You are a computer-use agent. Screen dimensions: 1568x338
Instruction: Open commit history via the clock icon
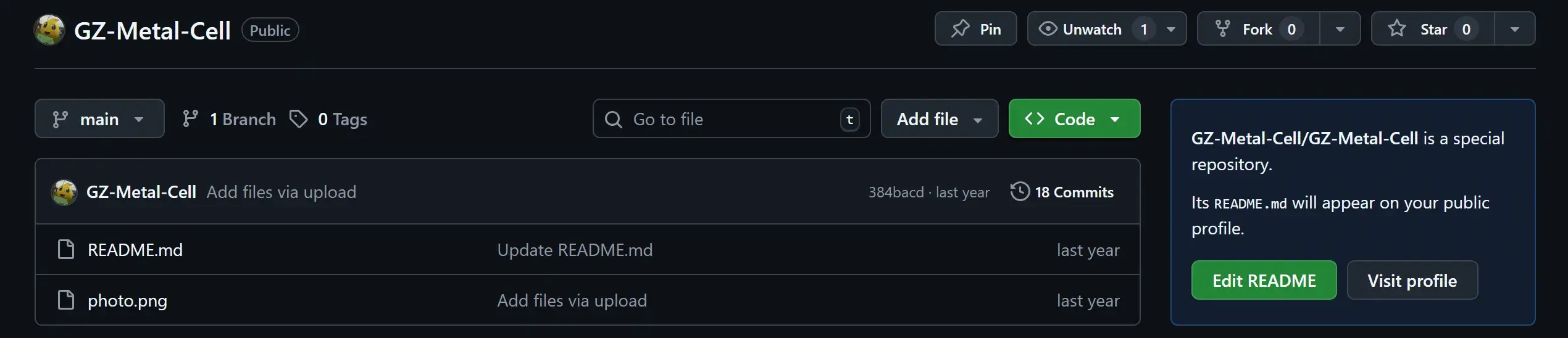tap(1020, 192)
